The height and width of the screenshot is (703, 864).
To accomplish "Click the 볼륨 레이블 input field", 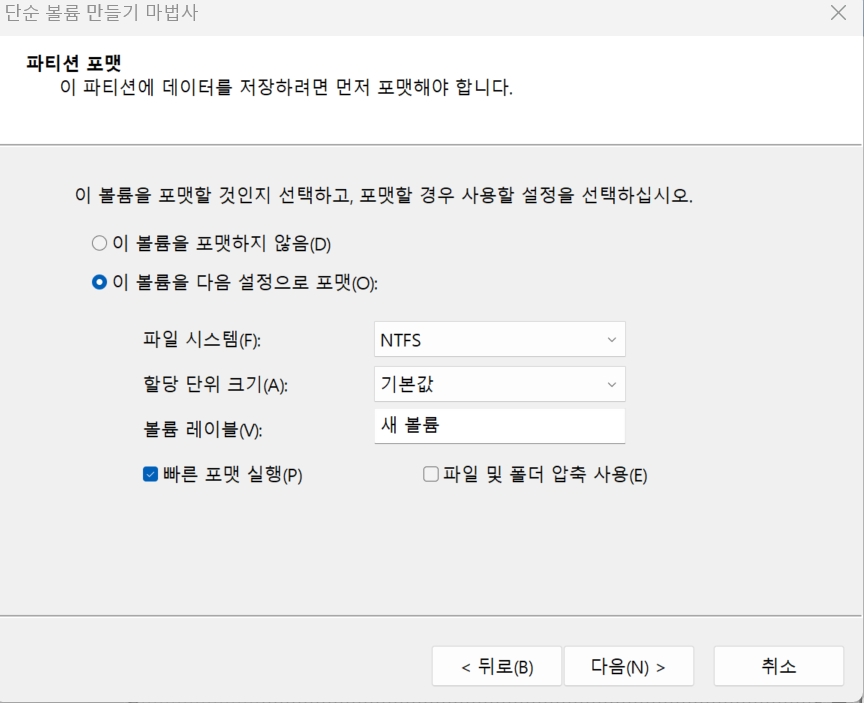I will (500, 425).
